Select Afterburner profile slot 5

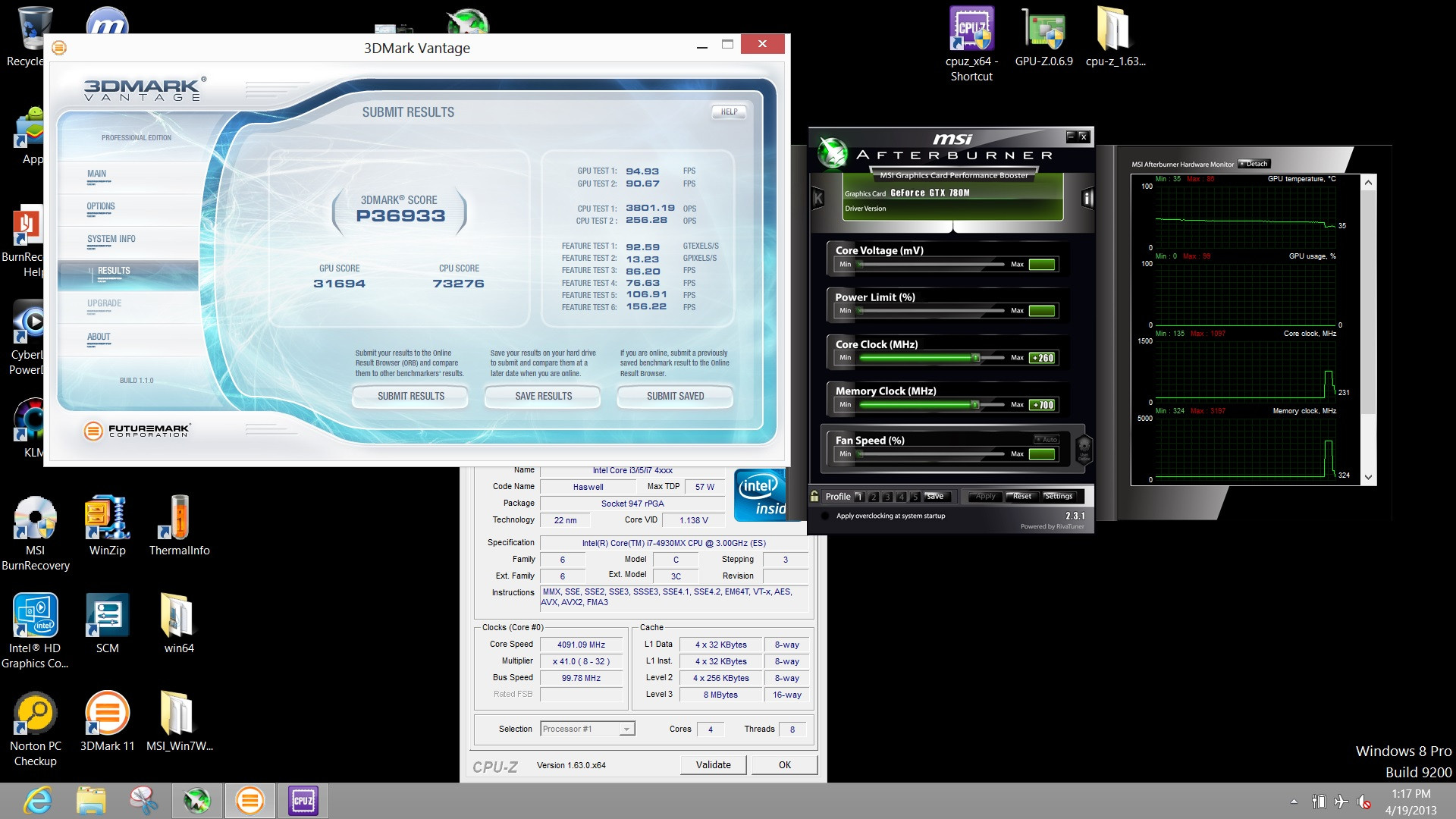click(915, 497)
